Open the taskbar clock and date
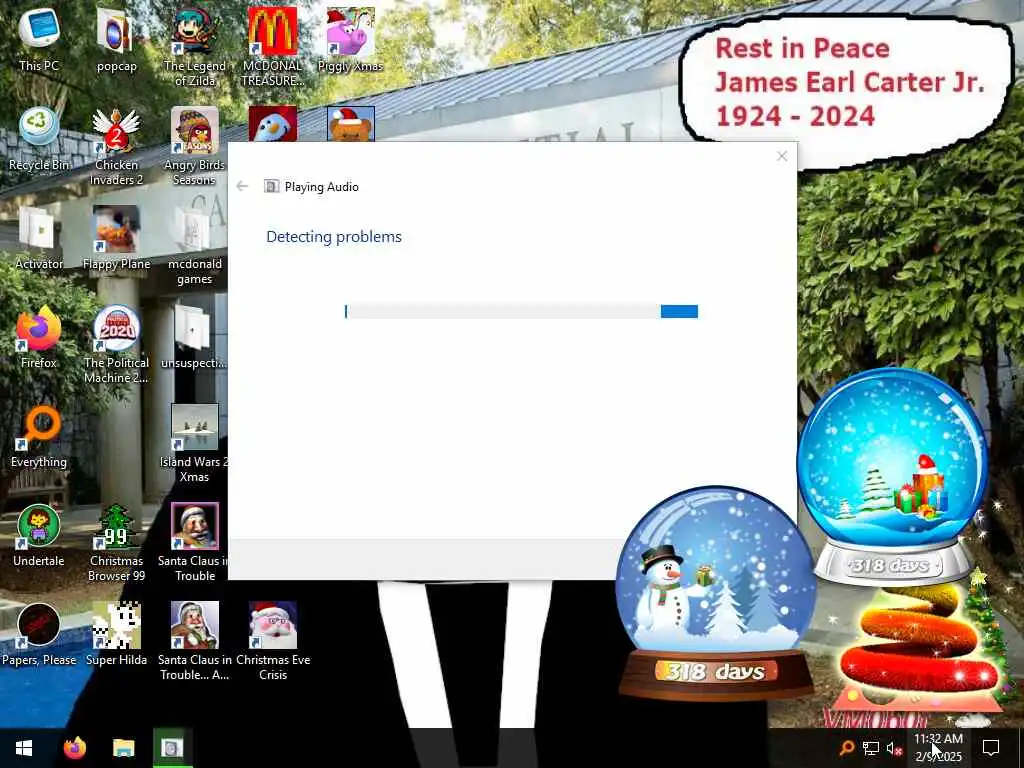The height and width of the screenshot is (768, 1024). (938, 748)
